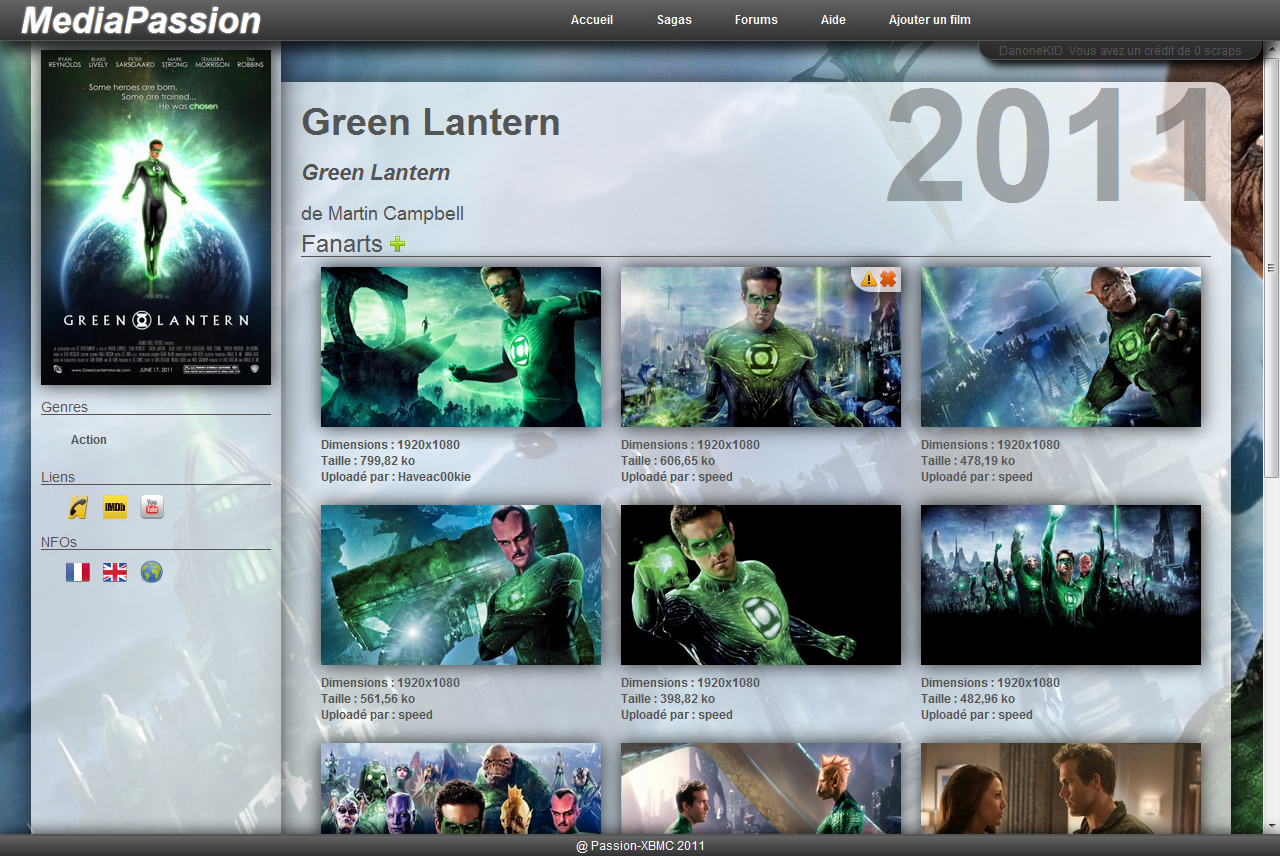Go to Accueil in top menu
The image size is (1280, 856).
[x=592, y=20]
